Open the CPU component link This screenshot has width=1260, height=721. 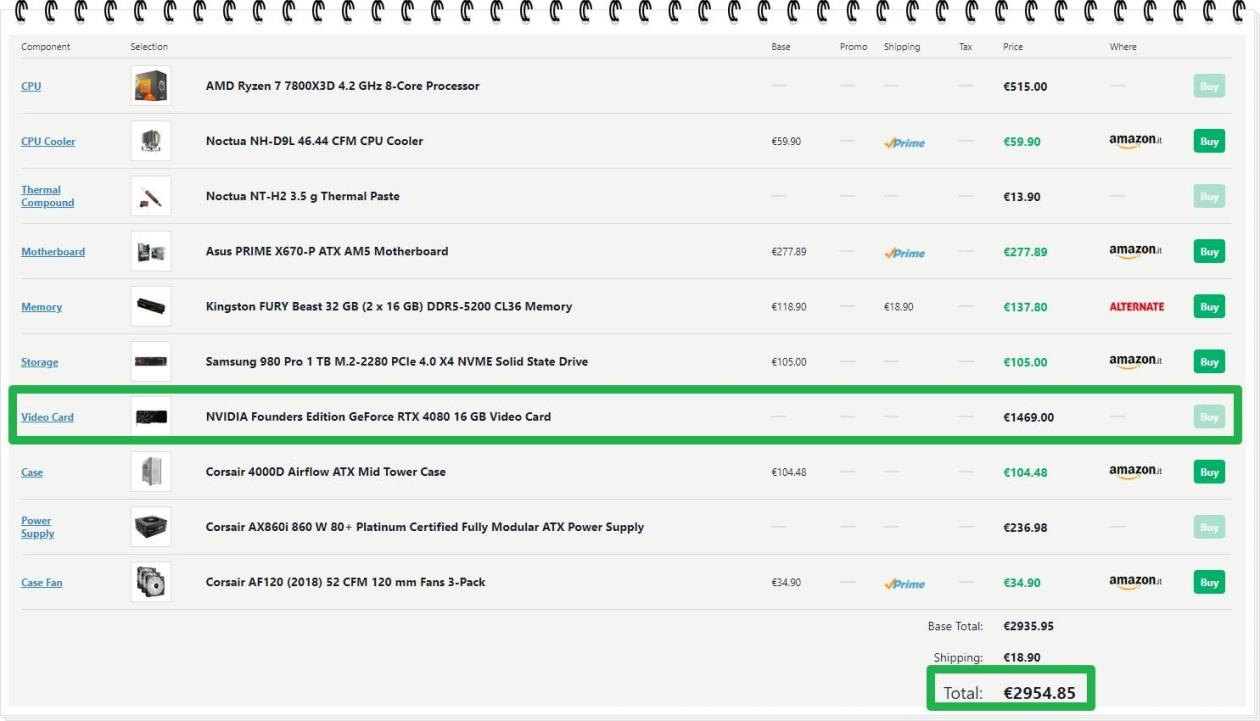click(x=31, y=87)
